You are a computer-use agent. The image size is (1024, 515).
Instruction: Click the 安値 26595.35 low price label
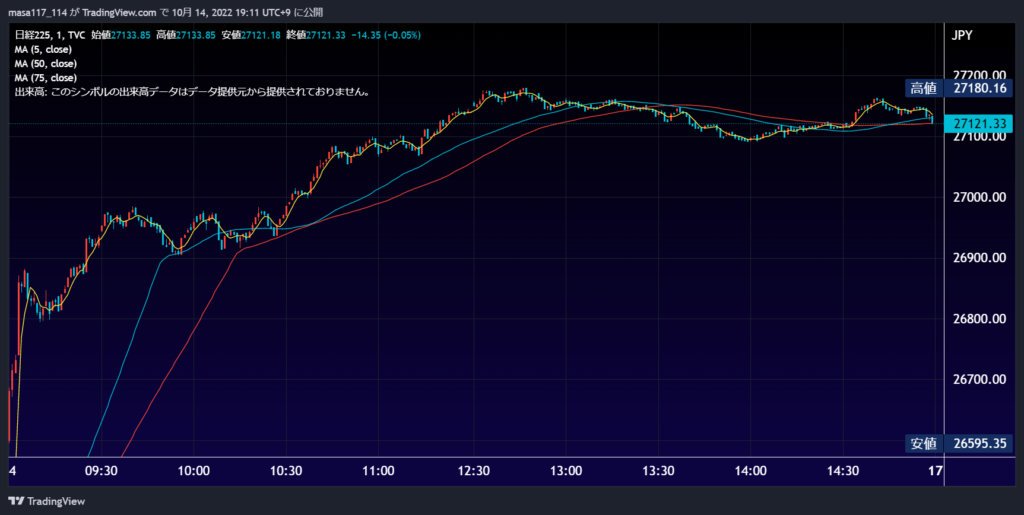[x=959, y=444]
